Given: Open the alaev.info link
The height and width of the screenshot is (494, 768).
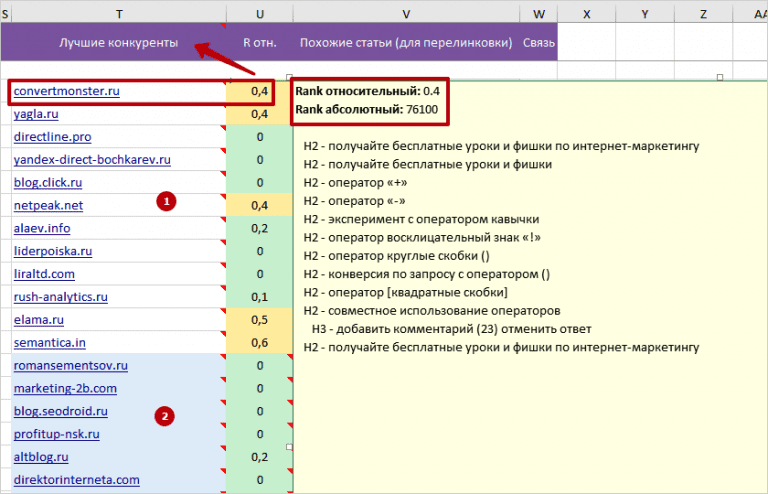Looking at the screenshot, I should coord(42,228).
